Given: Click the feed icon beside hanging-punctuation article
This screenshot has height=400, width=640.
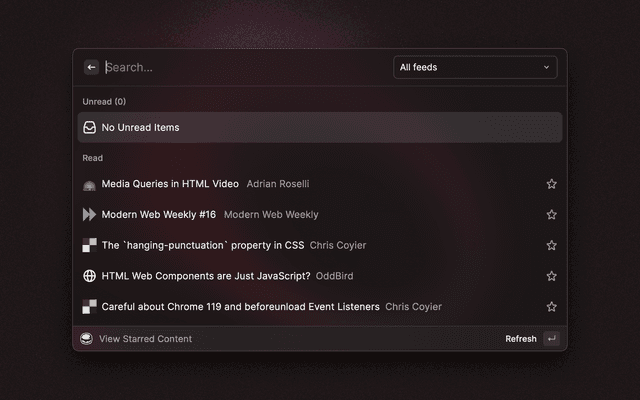Looking at the screenshot, I should 89,245.
